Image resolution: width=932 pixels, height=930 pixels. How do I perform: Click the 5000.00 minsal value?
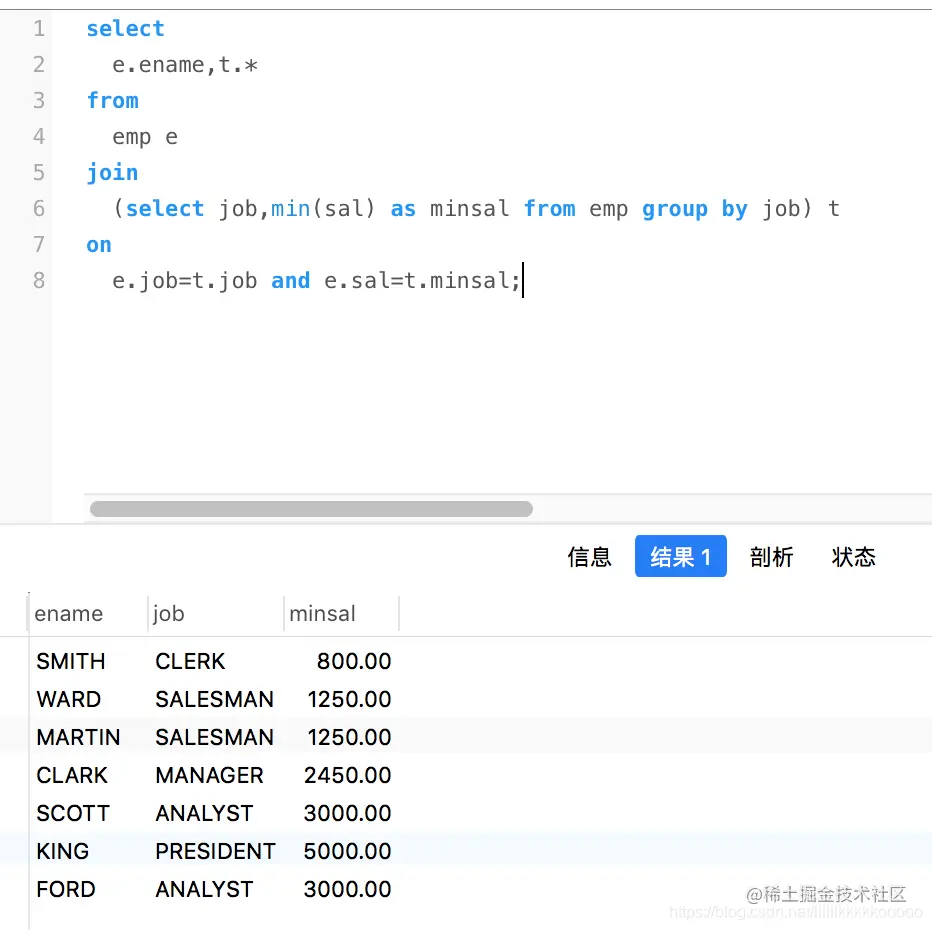(348, 852)
